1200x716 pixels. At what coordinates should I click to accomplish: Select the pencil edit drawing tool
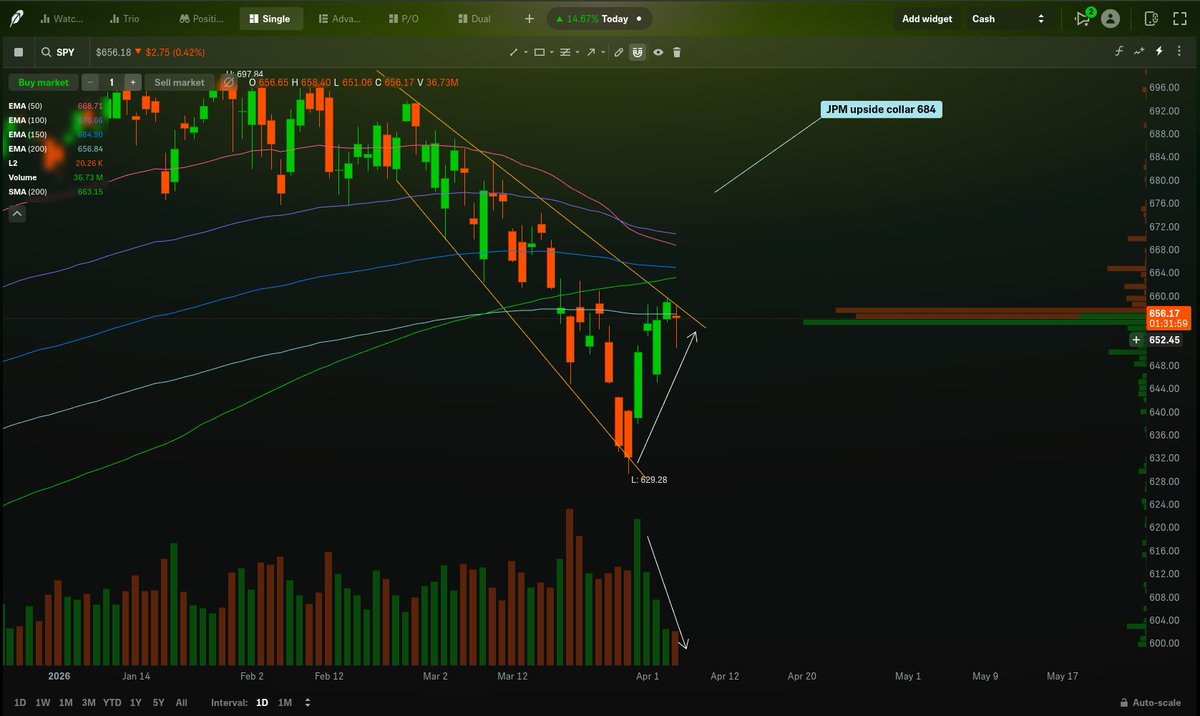coord(619,52)
